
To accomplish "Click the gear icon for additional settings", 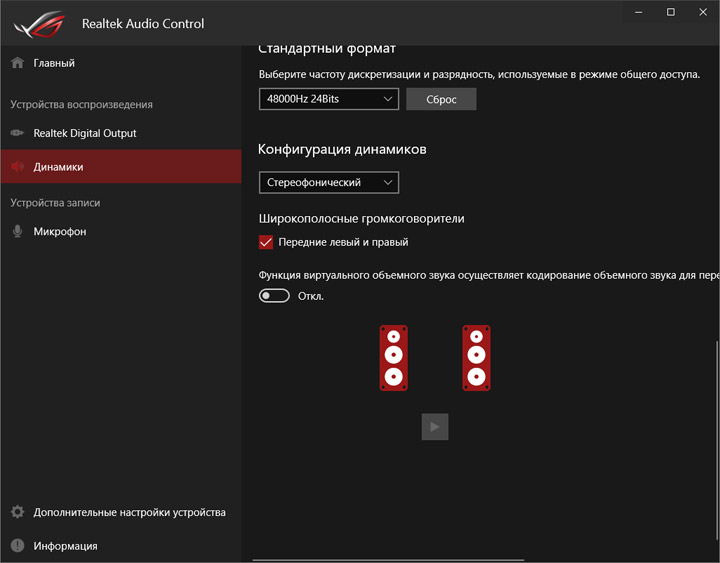I will point(17,512).
